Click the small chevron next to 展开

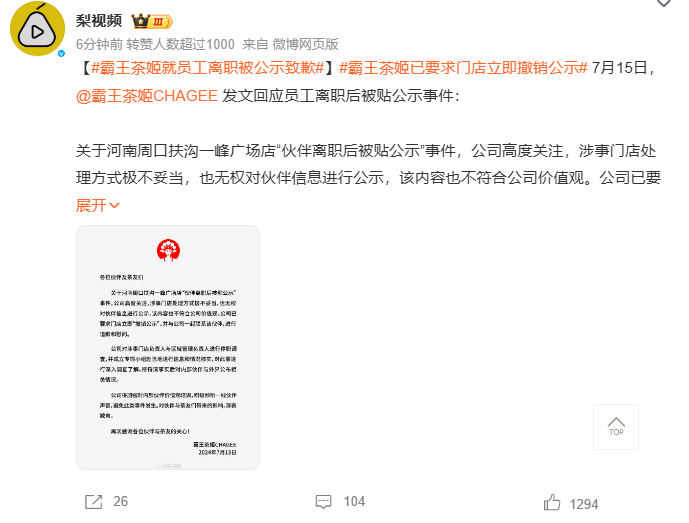click(x=114, y=205)
